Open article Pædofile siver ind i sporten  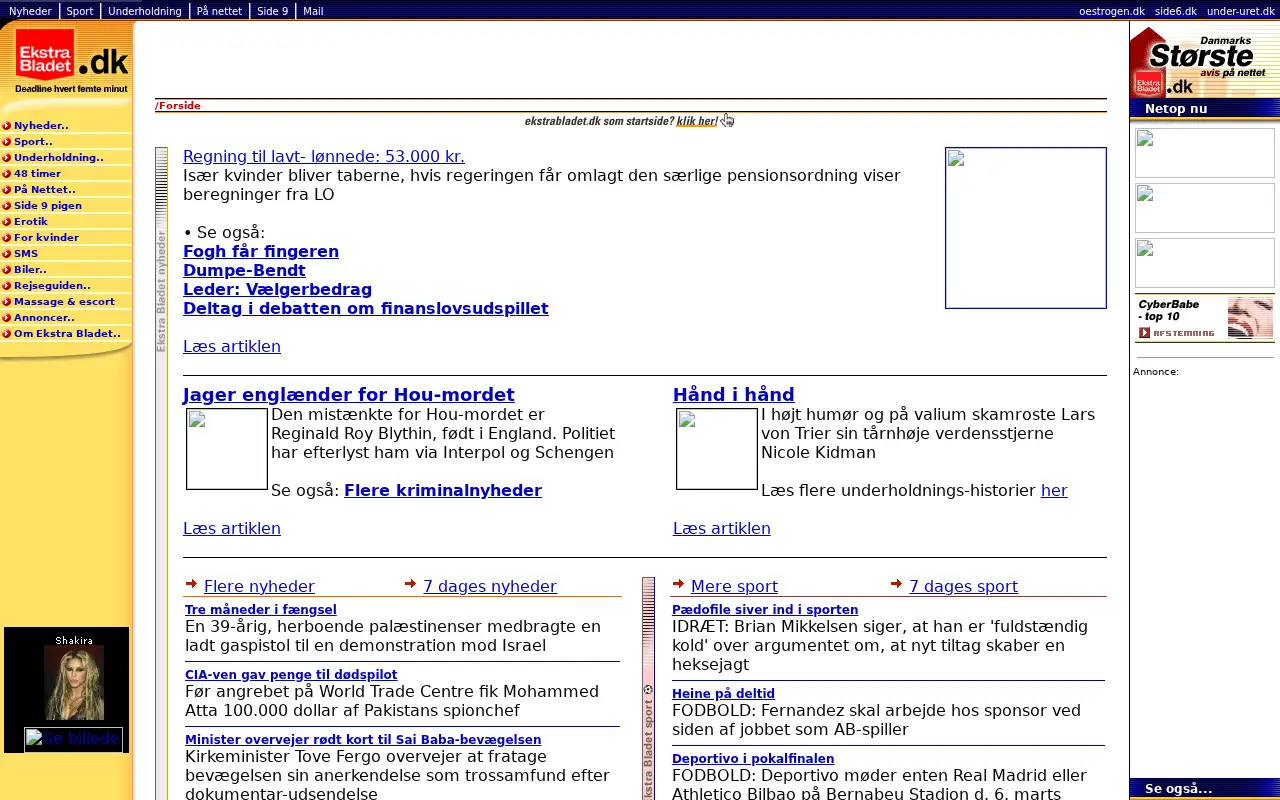click(x=765, y=609)
